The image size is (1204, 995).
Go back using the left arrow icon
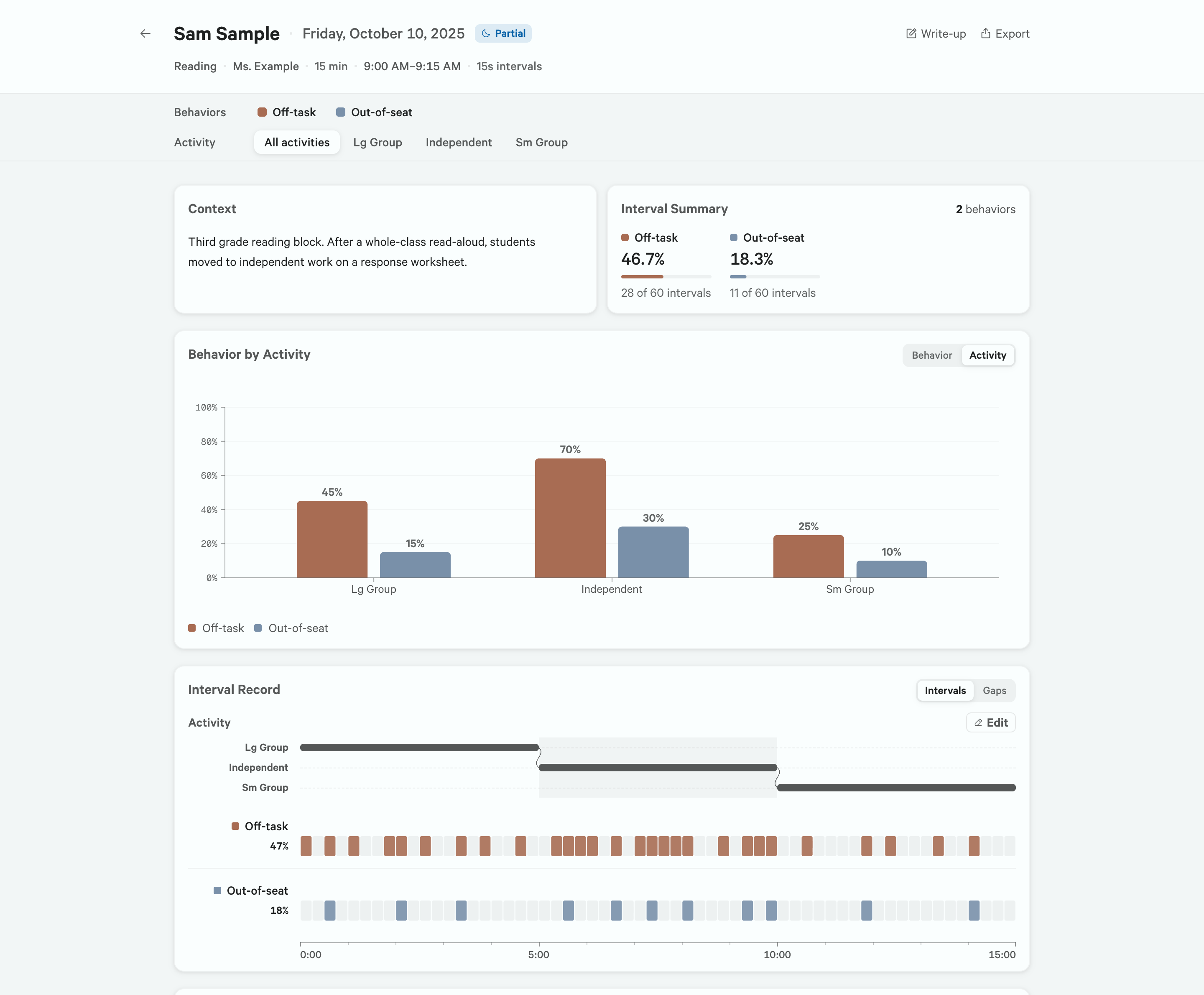[x=145, y=34]
